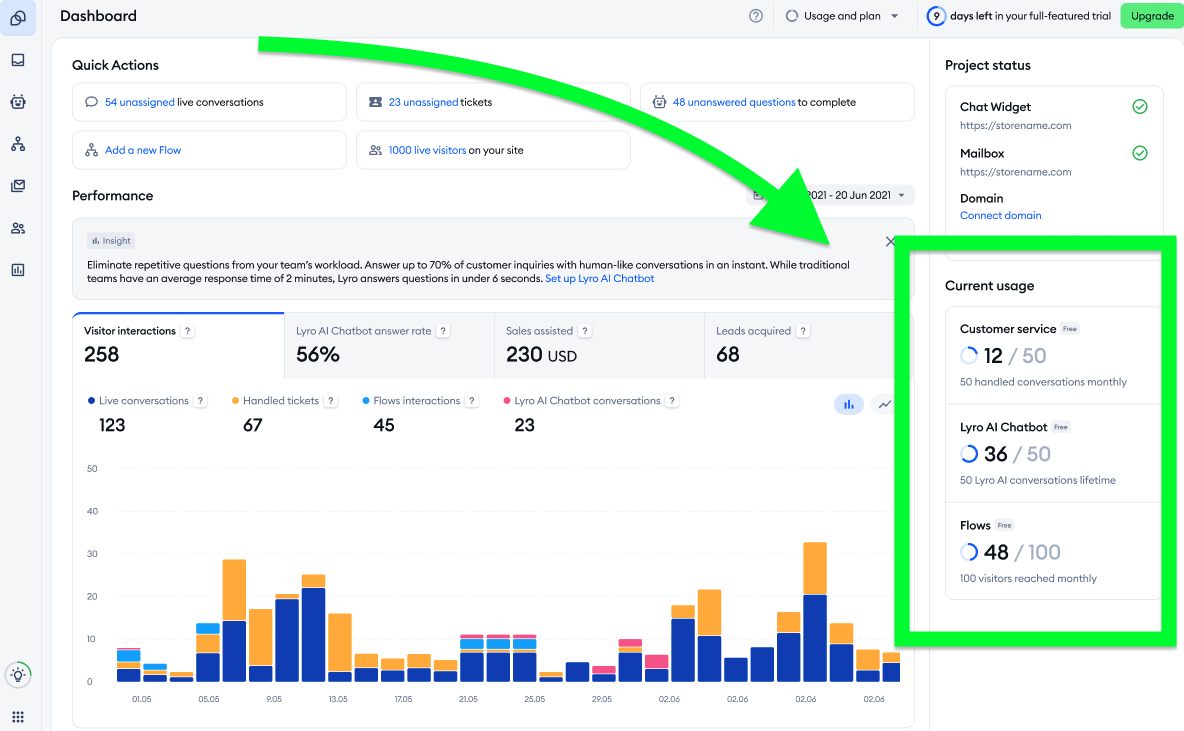This screenshot has height=731, width=1184.
Task: Open the apps grid at sidebar bottom
Action: [x=17, y=717]
